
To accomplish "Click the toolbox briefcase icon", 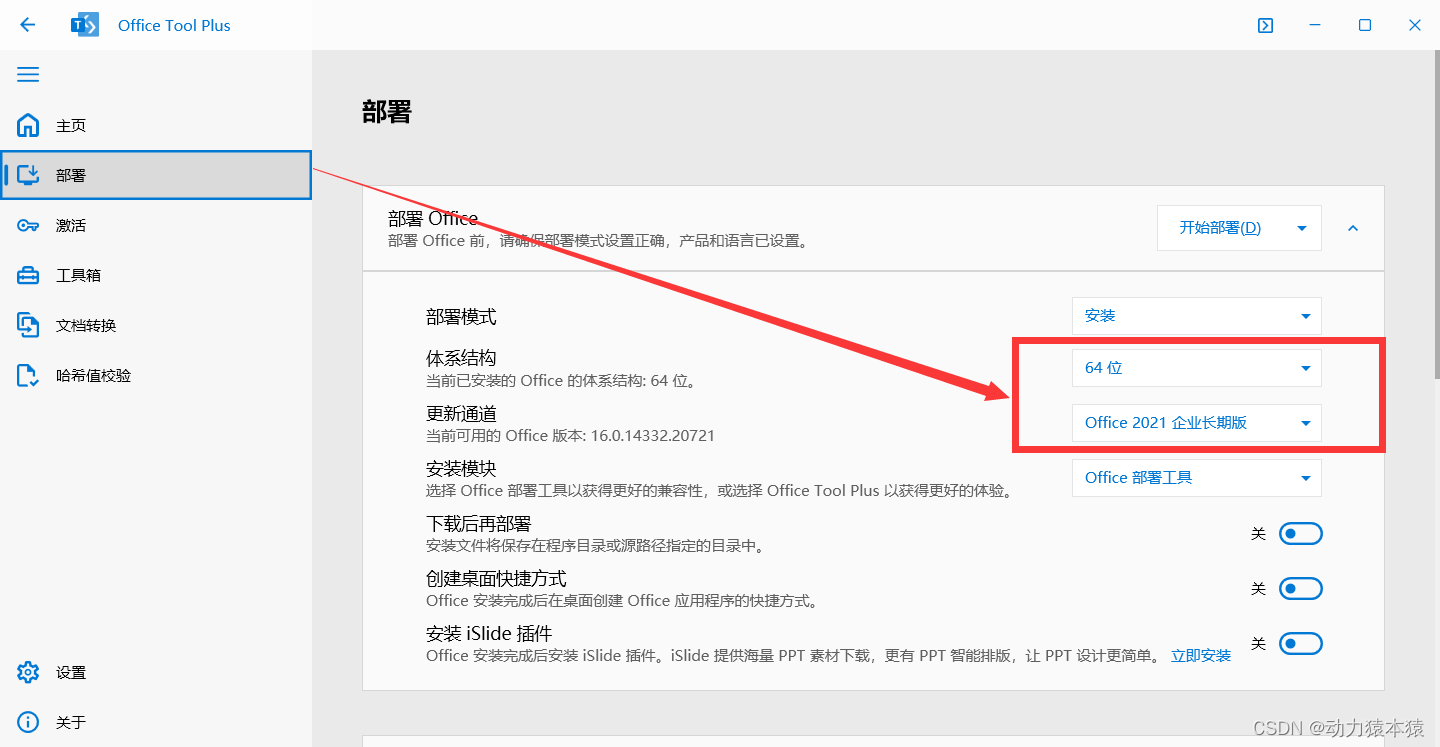I will 28,275.
